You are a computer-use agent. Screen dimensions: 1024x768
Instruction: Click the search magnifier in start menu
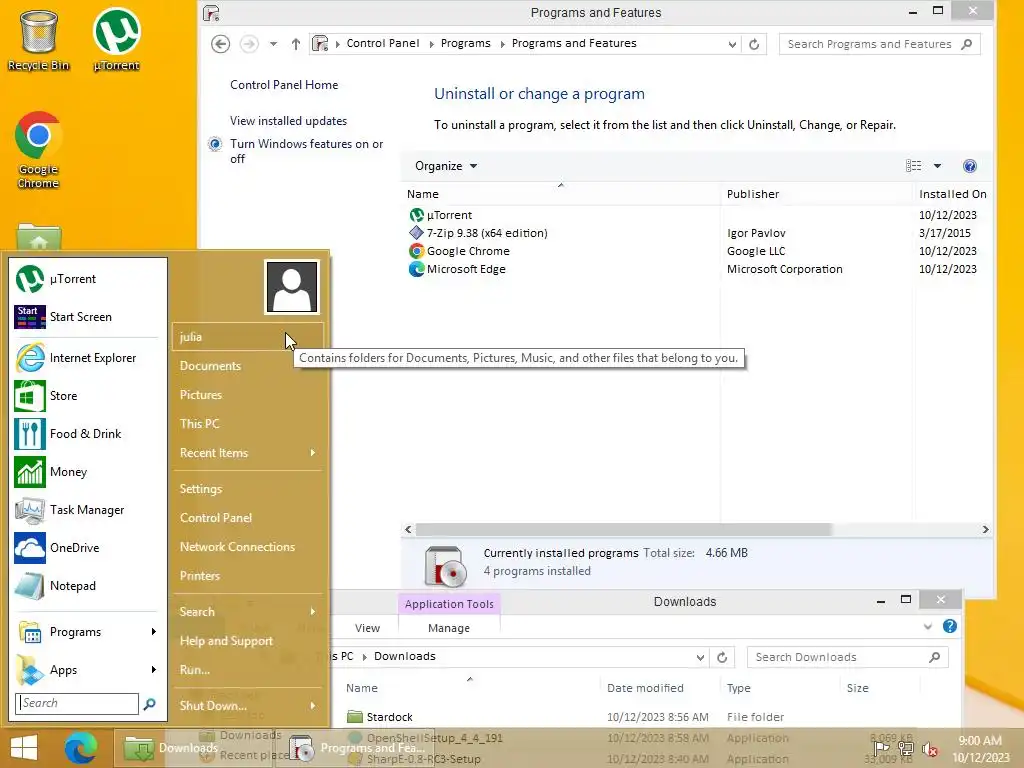(150, 703)
